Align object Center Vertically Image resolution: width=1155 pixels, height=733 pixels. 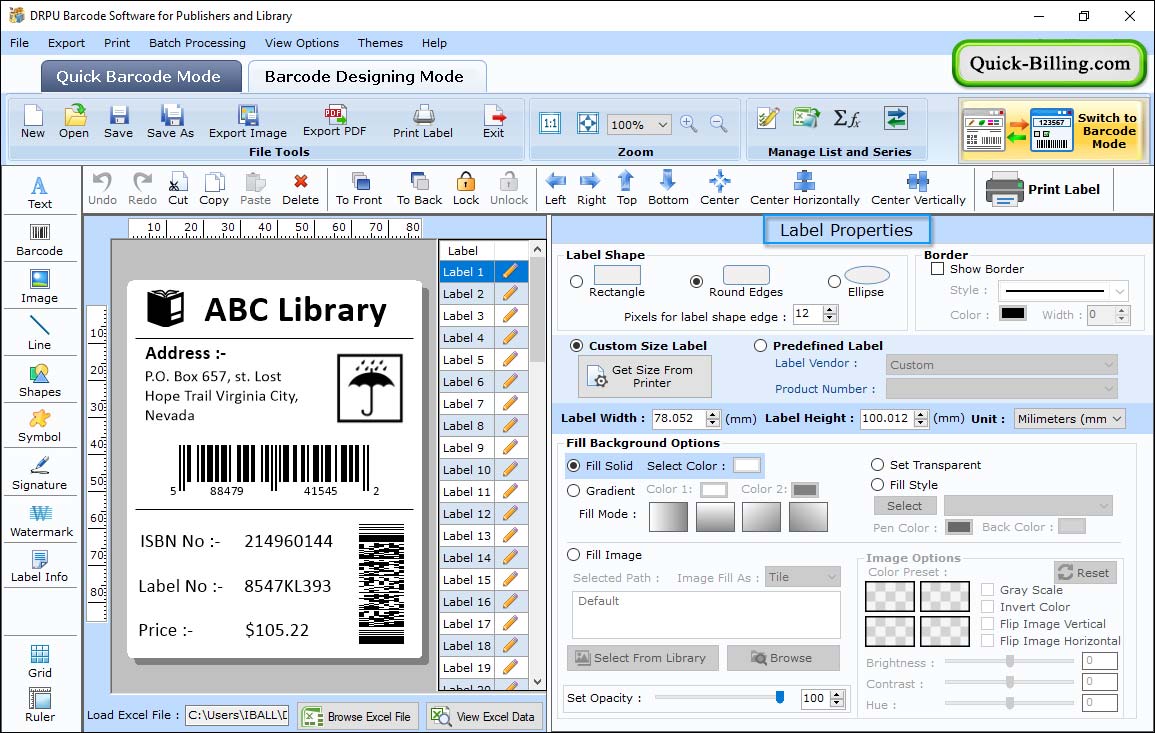[919, 189]
